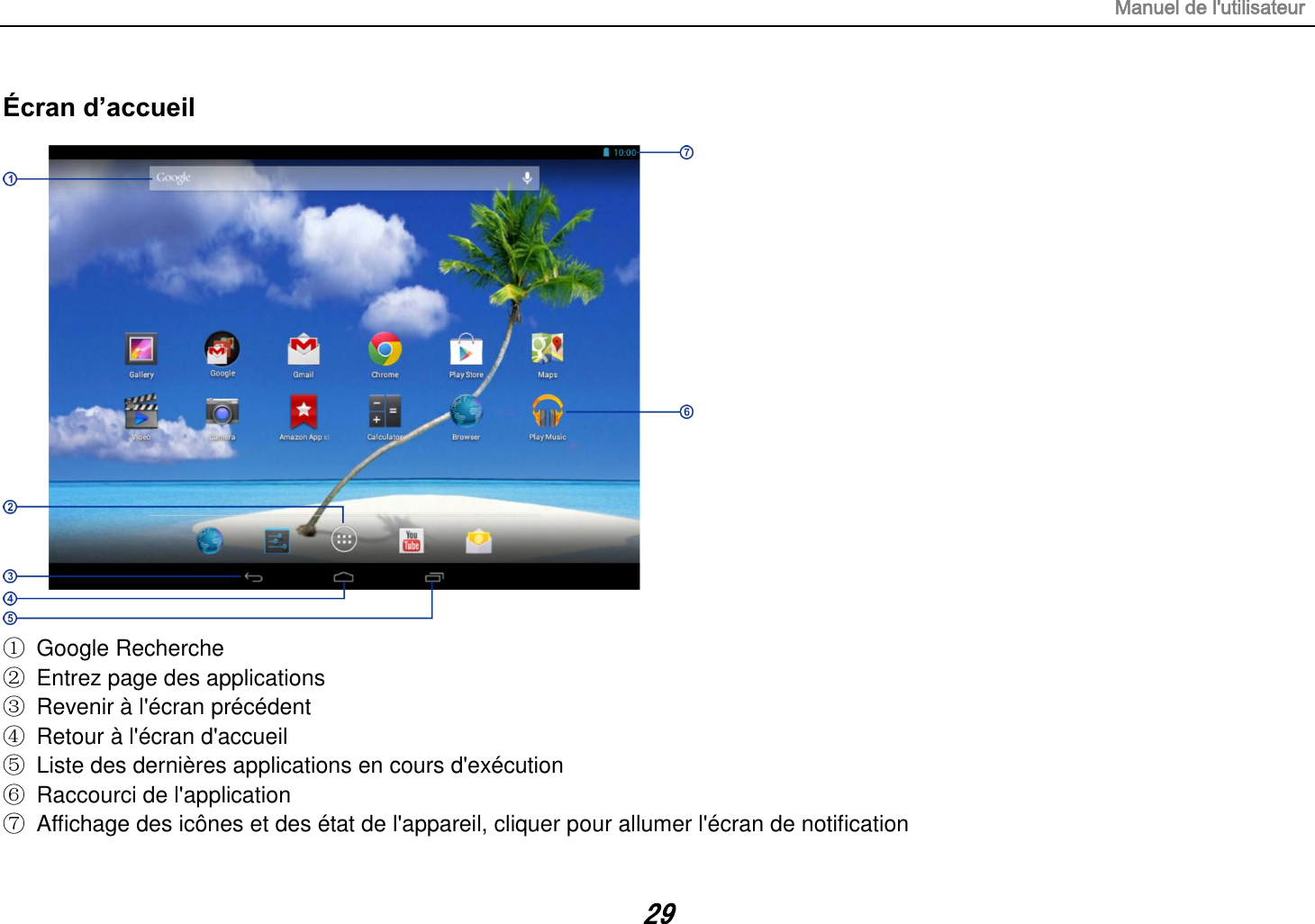The height and width of the screenshot is (924, 1315).
Task: Launch the Chrome browser
Action: click(385, 349)
